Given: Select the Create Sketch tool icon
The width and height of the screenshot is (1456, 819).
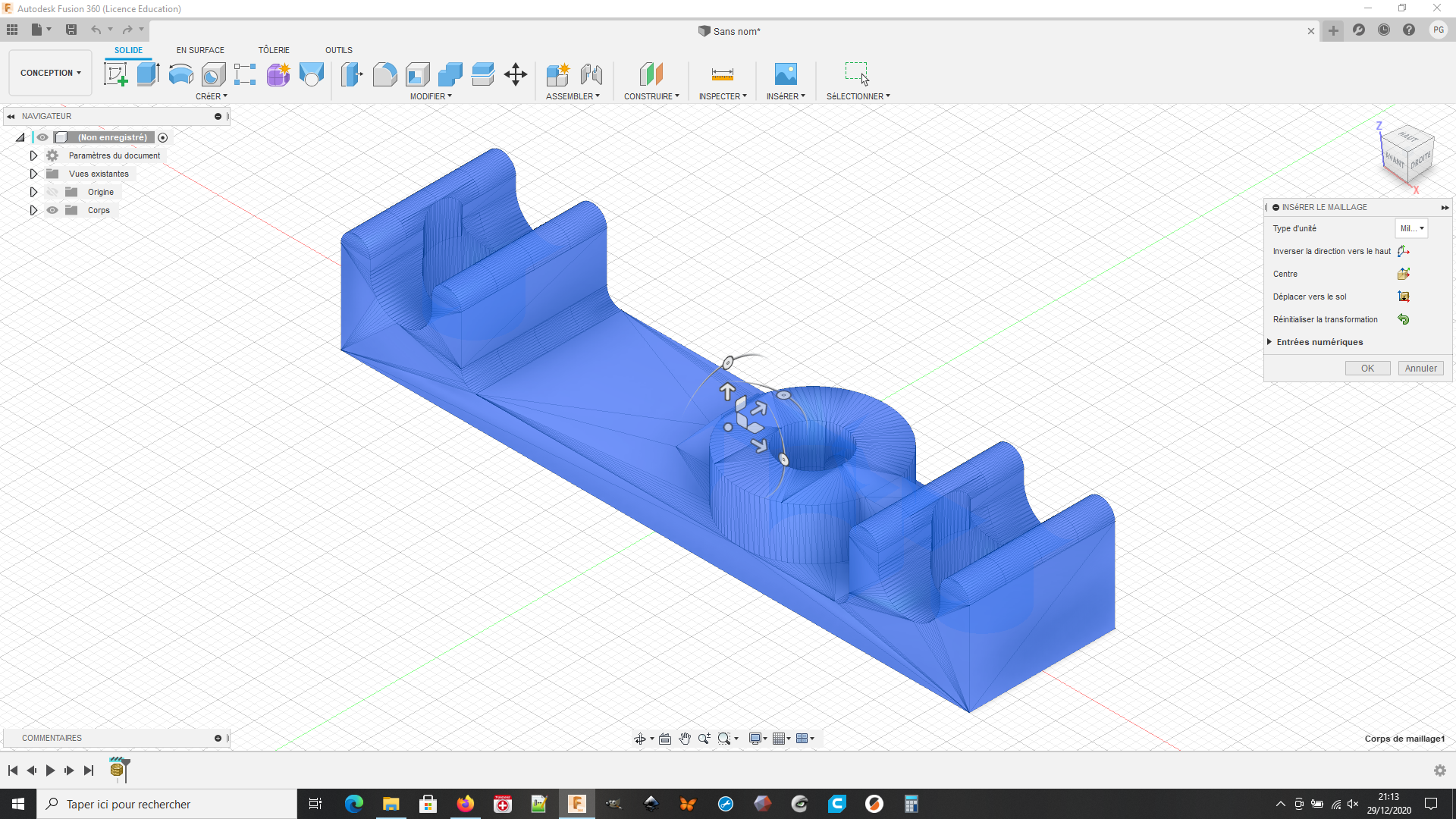Looking at the screenshot, I should (115, 74).
